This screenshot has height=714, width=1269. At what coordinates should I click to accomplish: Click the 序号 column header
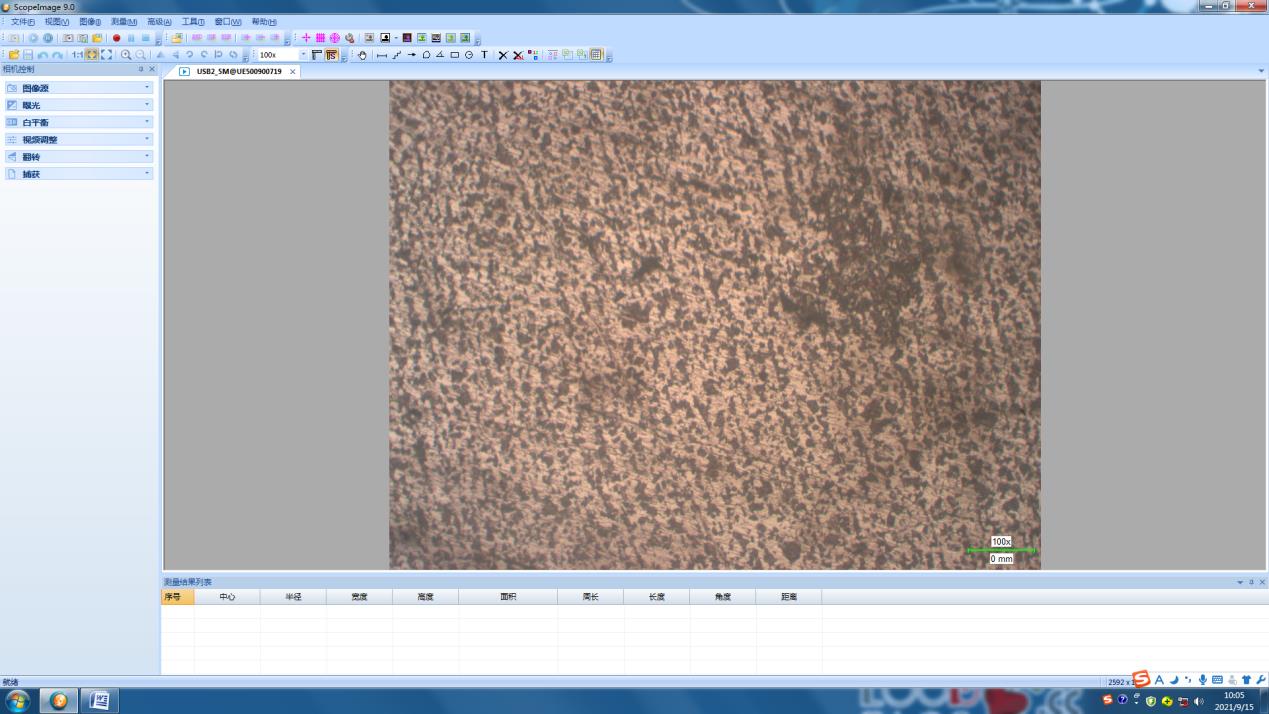click(x=178, y=597)
